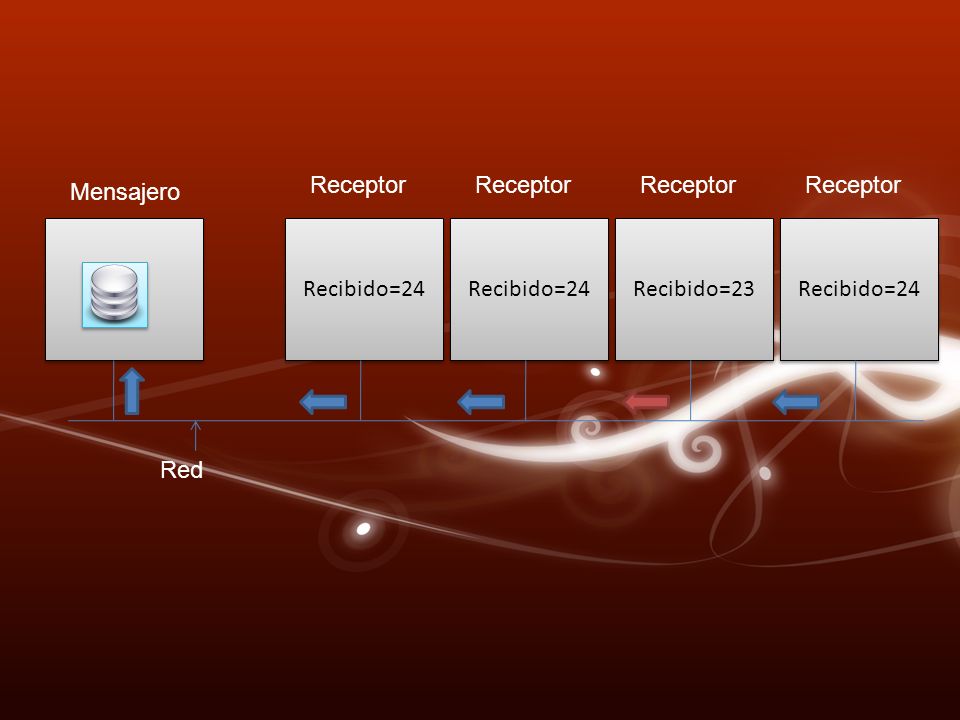960x720 pixels.
Task: Select Recibido=24 text in the leftmost Receptor box
Action: coord(364,288)
